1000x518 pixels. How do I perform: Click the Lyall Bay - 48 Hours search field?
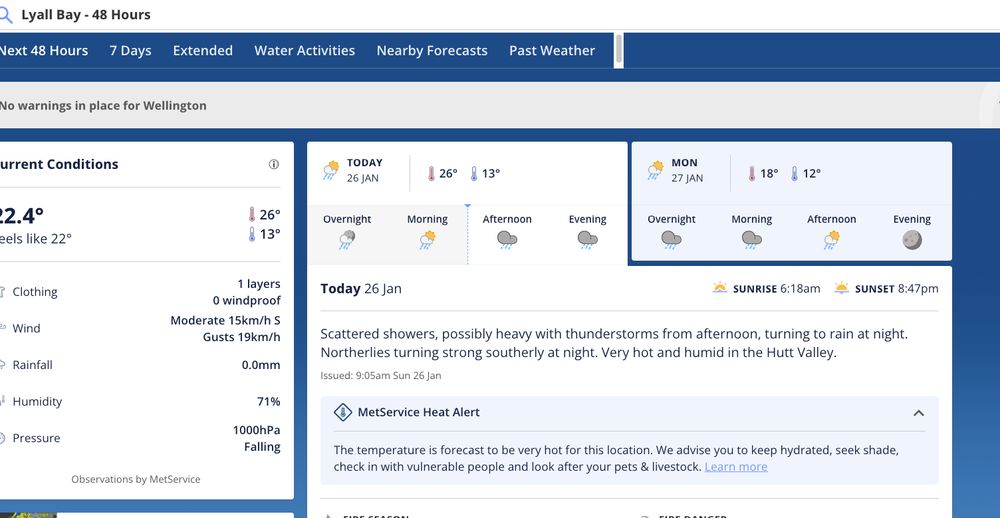(500, 15)
